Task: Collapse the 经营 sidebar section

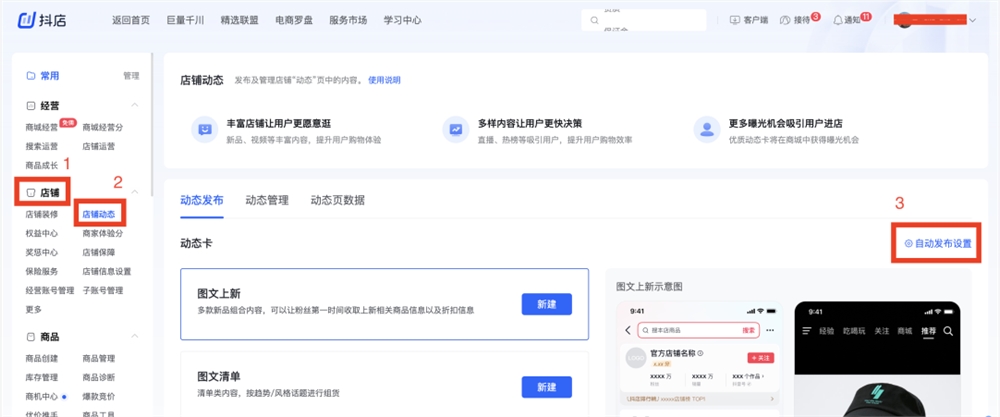Action: coord(135,105)
